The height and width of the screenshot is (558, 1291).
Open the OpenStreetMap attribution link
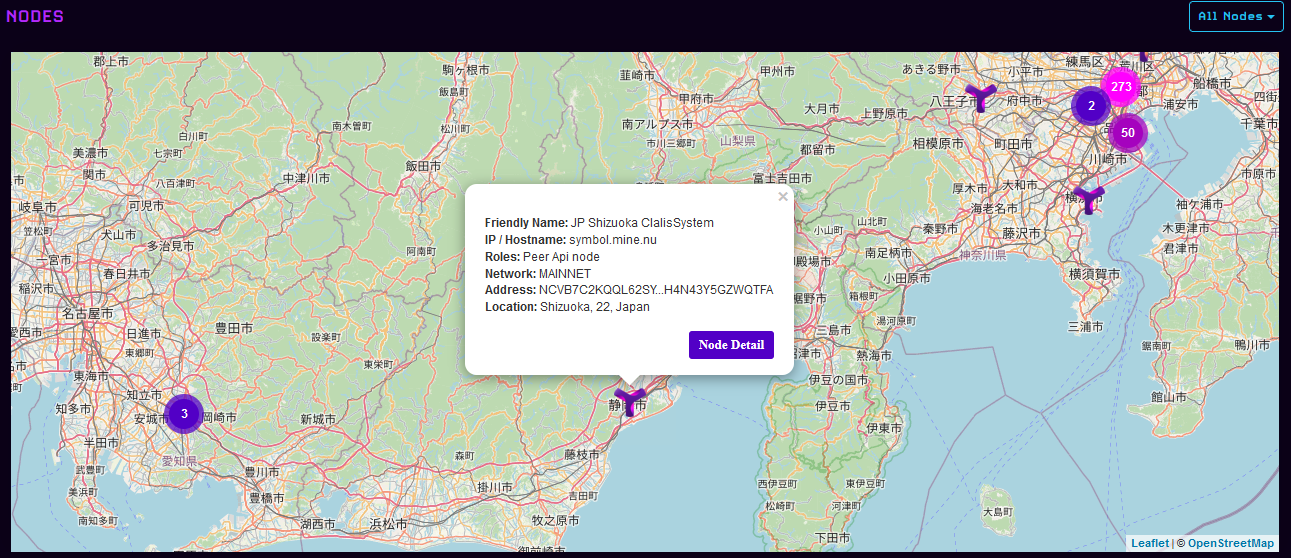1230,543
